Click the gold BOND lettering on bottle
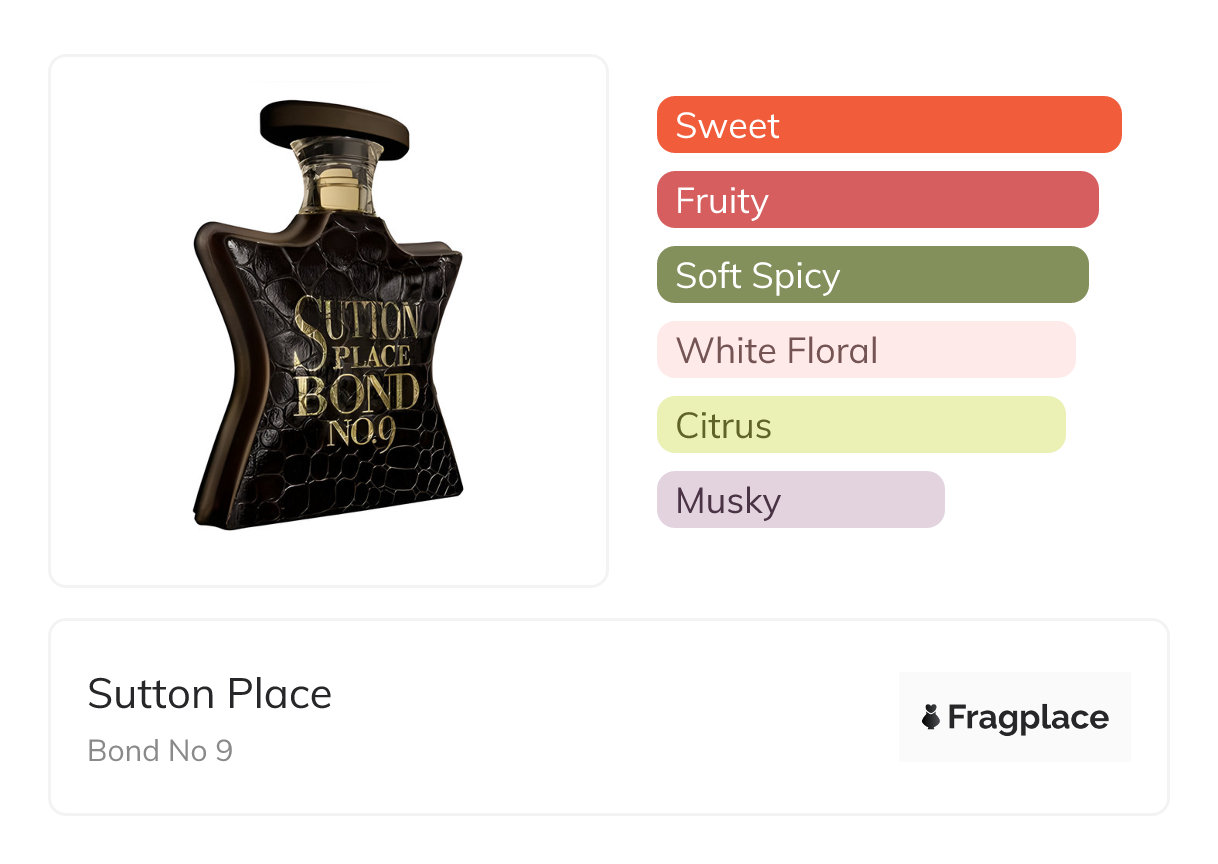1218x864 pixels. [358, 392]
